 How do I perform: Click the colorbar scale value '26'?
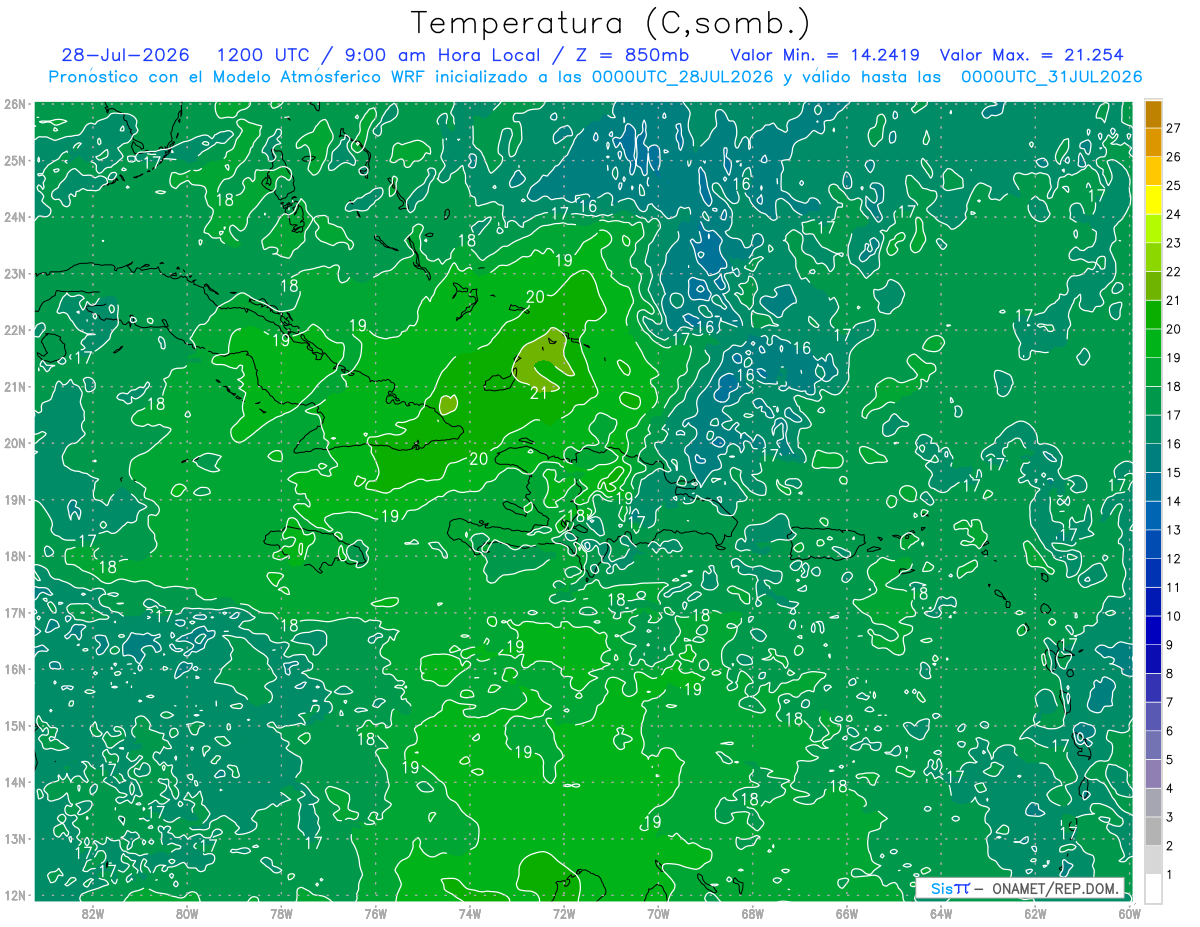[x=1174, y=157]
